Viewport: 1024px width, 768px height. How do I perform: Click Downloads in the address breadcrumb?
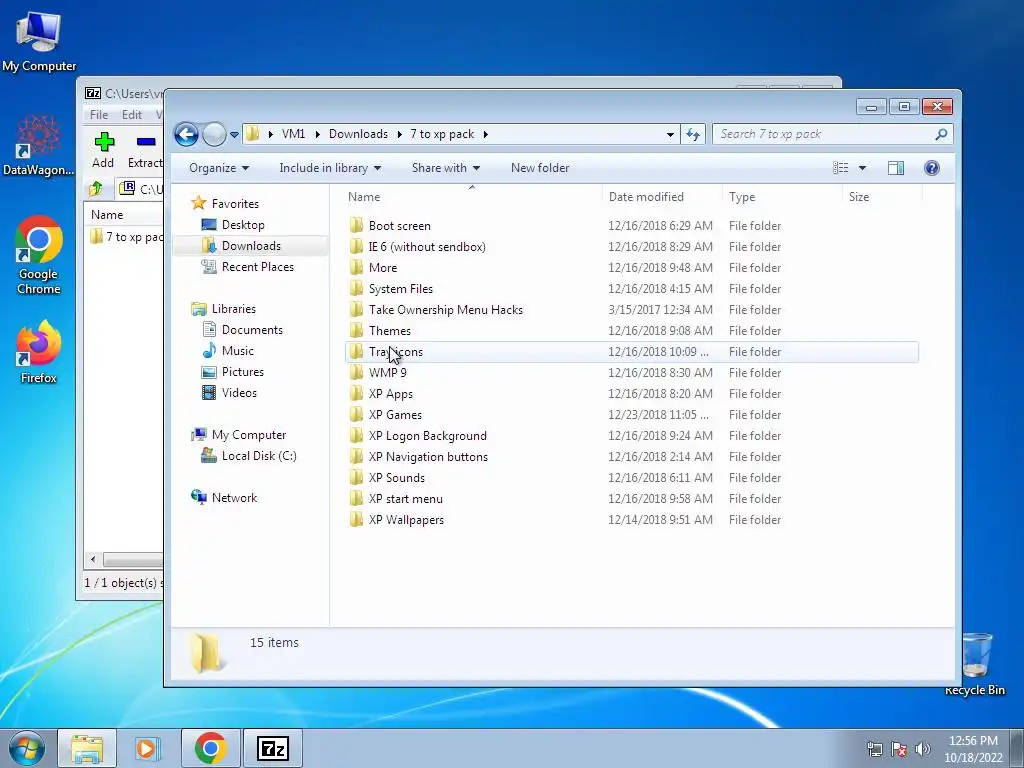[358, 134]
